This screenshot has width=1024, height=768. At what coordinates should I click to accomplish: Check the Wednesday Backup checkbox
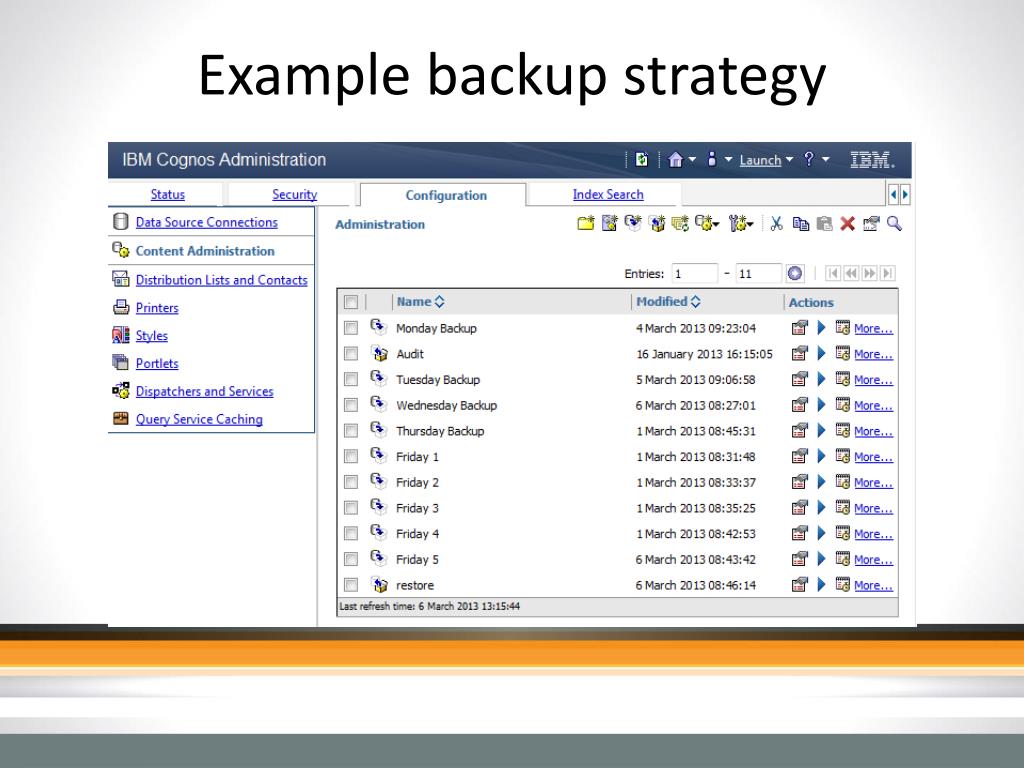click(x=351, y=405)
